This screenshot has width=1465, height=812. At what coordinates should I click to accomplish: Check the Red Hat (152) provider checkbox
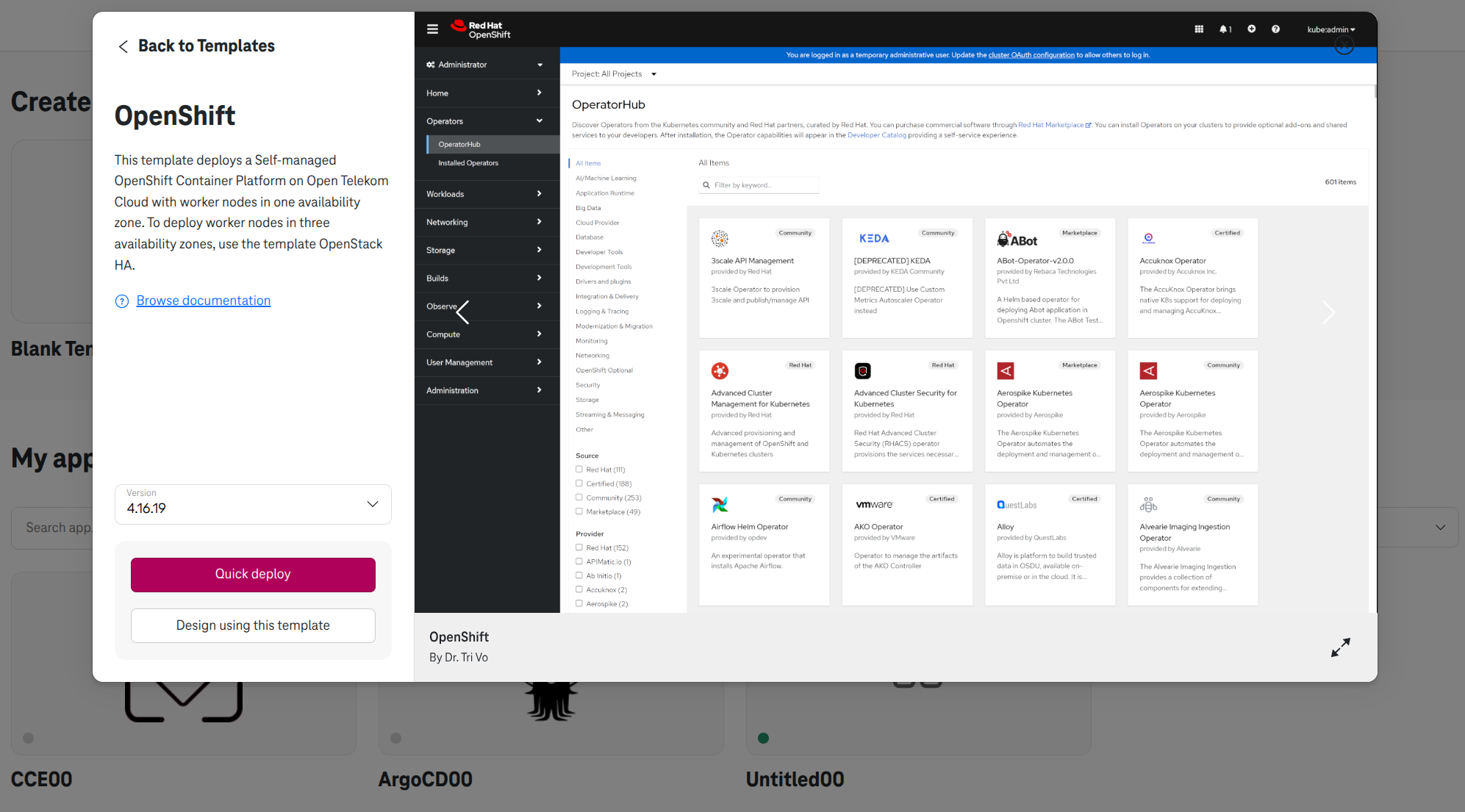(x=579, y=547)
